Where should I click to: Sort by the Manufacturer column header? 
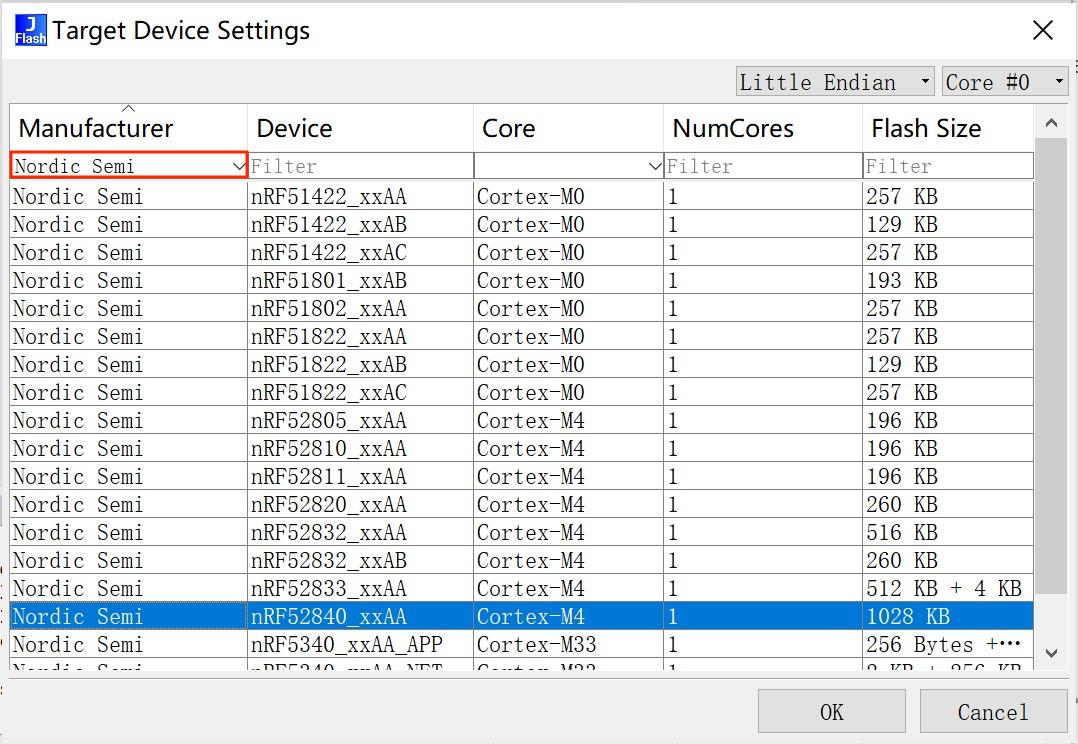(129, 129)
